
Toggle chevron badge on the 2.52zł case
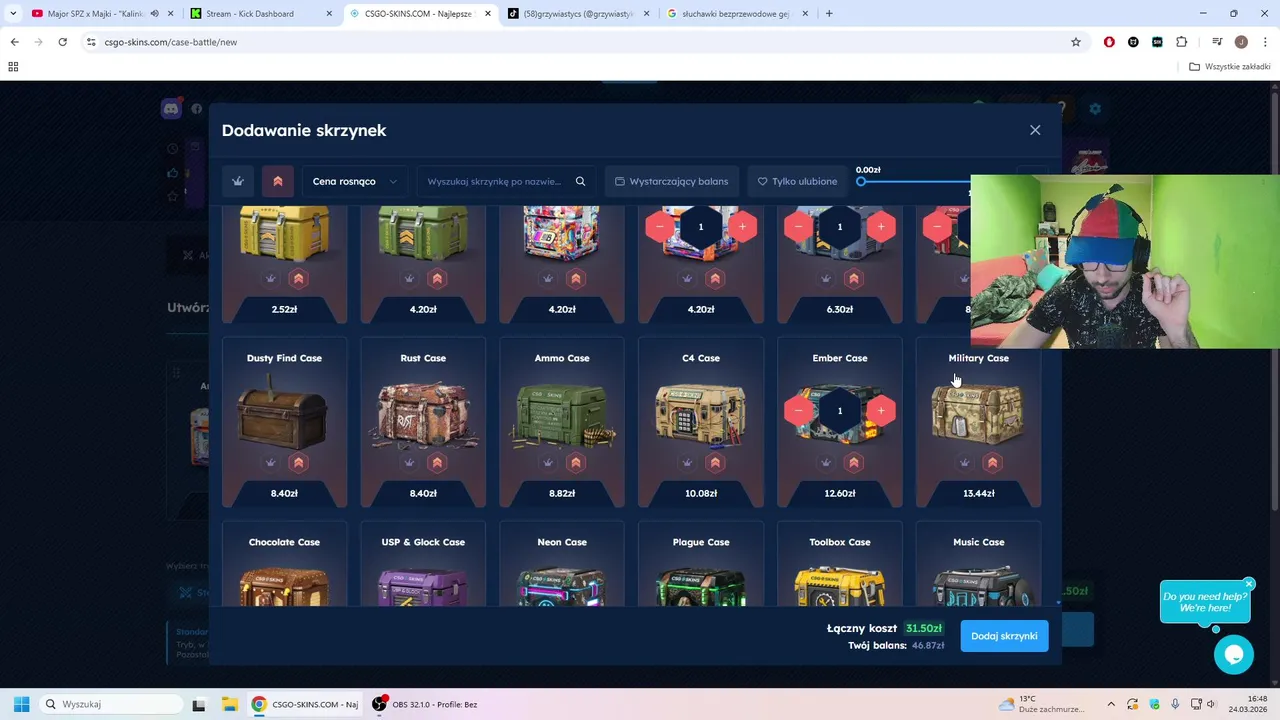click(298, 279)
